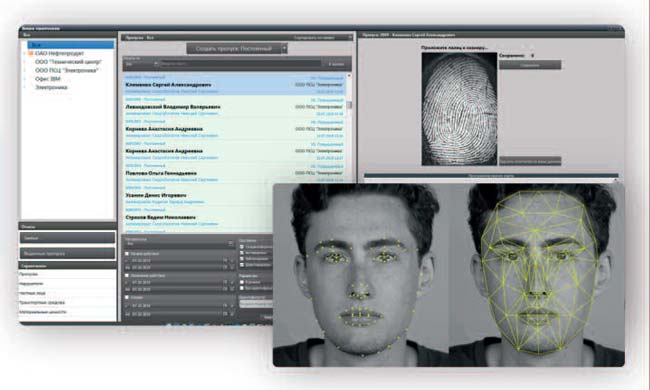The height and width of the screenshot is (390, 650).
Task: Open the Заявки section button
Action: (x=68, y=238)
